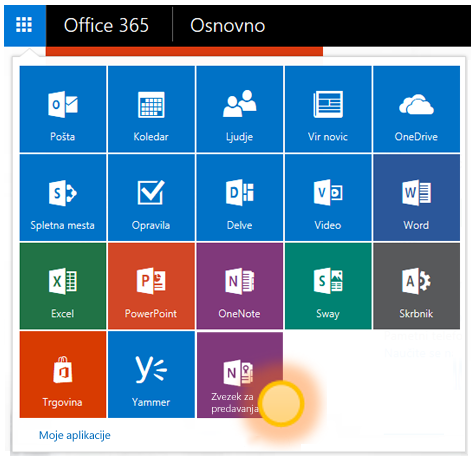Open the Trgovina store tile
The width and height of the screenshot is (471, 456).
pos(63,374)
